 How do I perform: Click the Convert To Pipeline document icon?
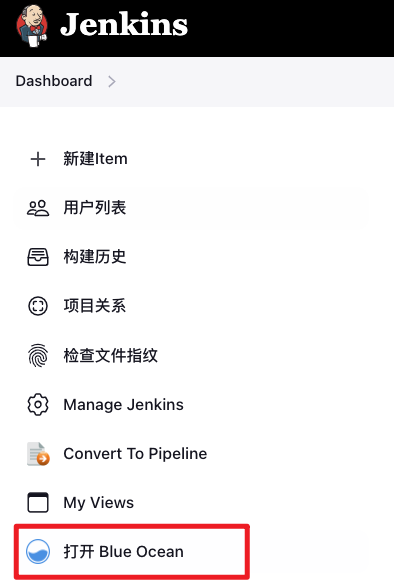tap(38, 454)
